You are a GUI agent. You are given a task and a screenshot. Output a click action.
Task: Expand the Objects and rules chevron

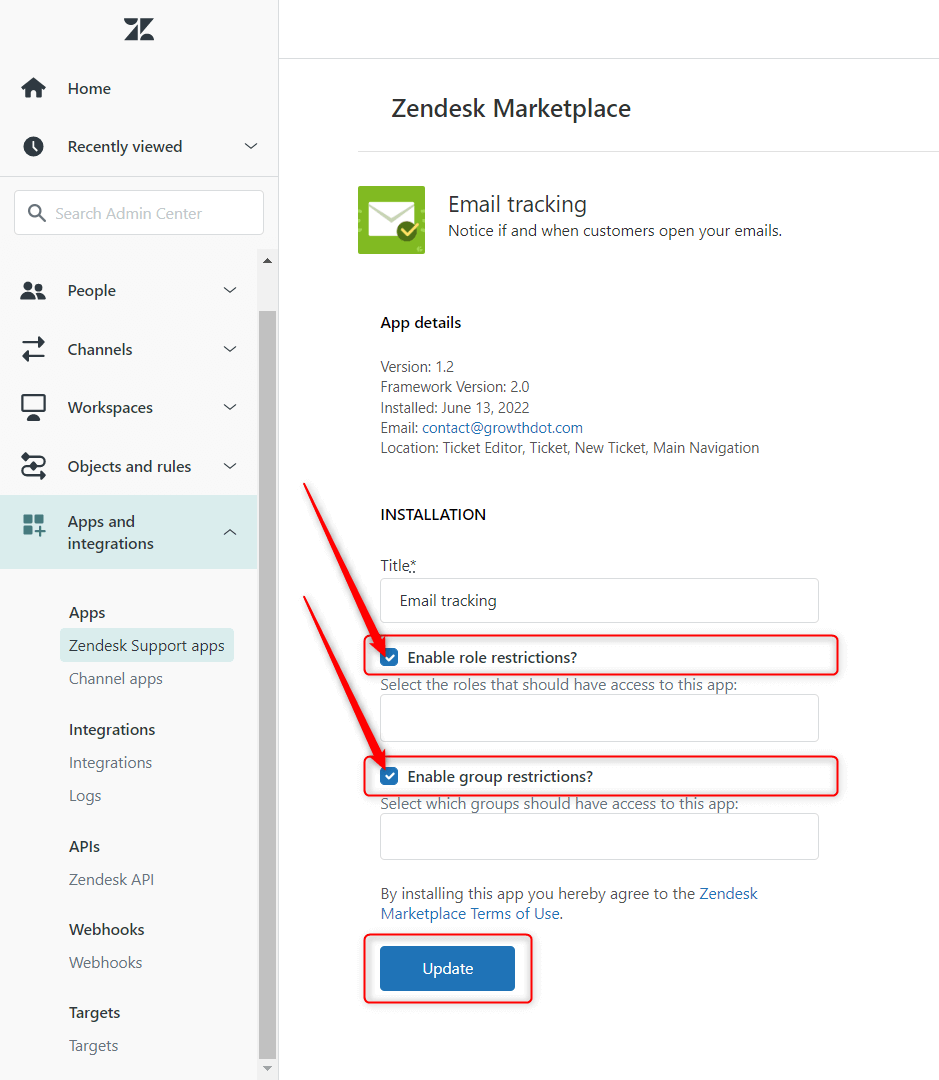[230, 466]
